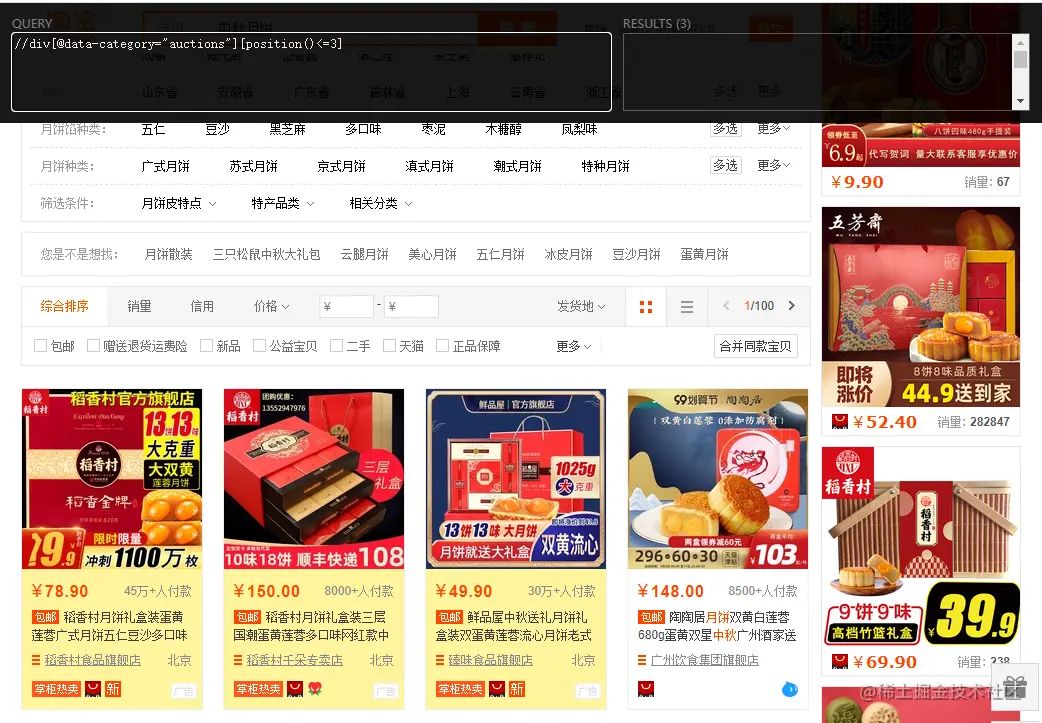Image resolution: width=1042 pixels, height=723 pixels.
Task: Click Tmall badge under 臻味食品旗舰店
Action: [x=498, y=689]
